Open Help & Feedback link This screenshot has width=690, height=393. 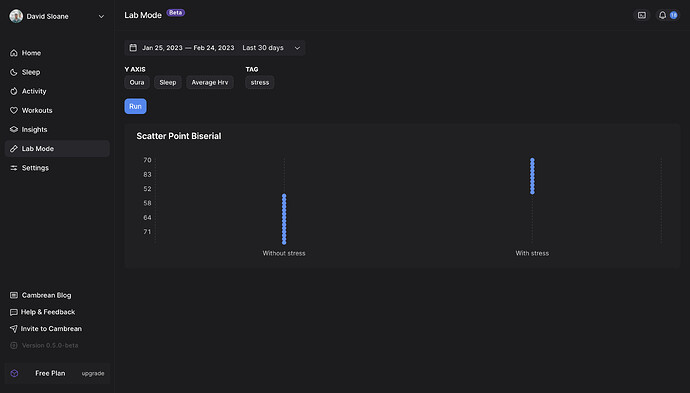tap(48, 312)
